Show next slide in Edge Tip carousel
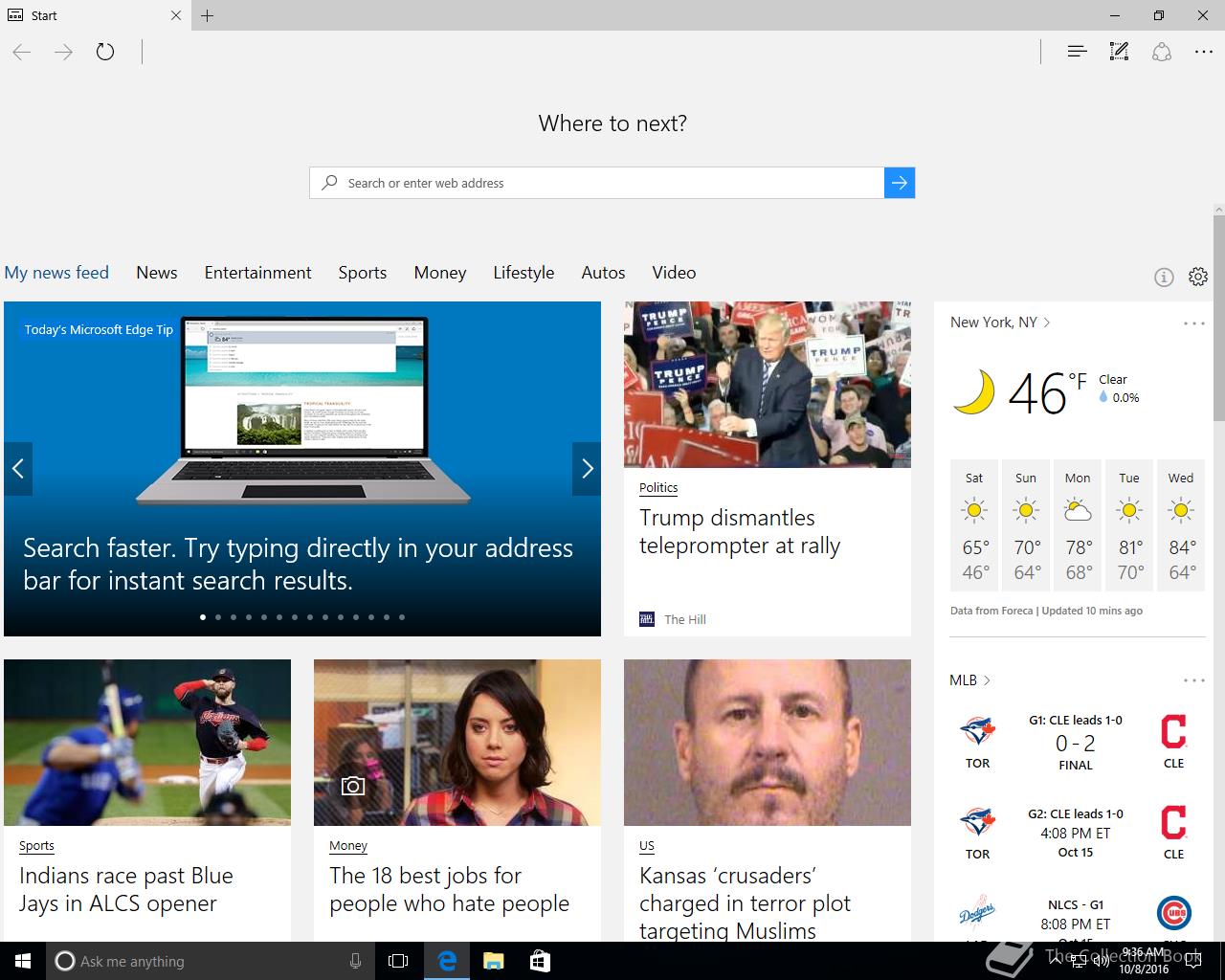Viewport: 1225px width, 980px height. point(587,468)
